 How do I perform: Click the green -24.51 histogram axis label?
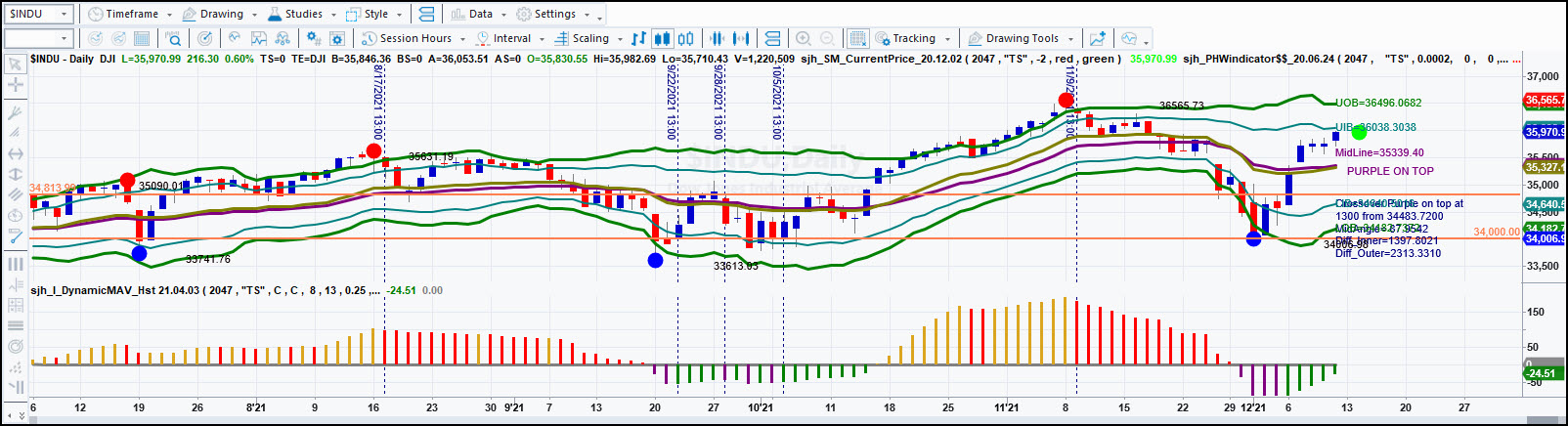pos(1542,373)
